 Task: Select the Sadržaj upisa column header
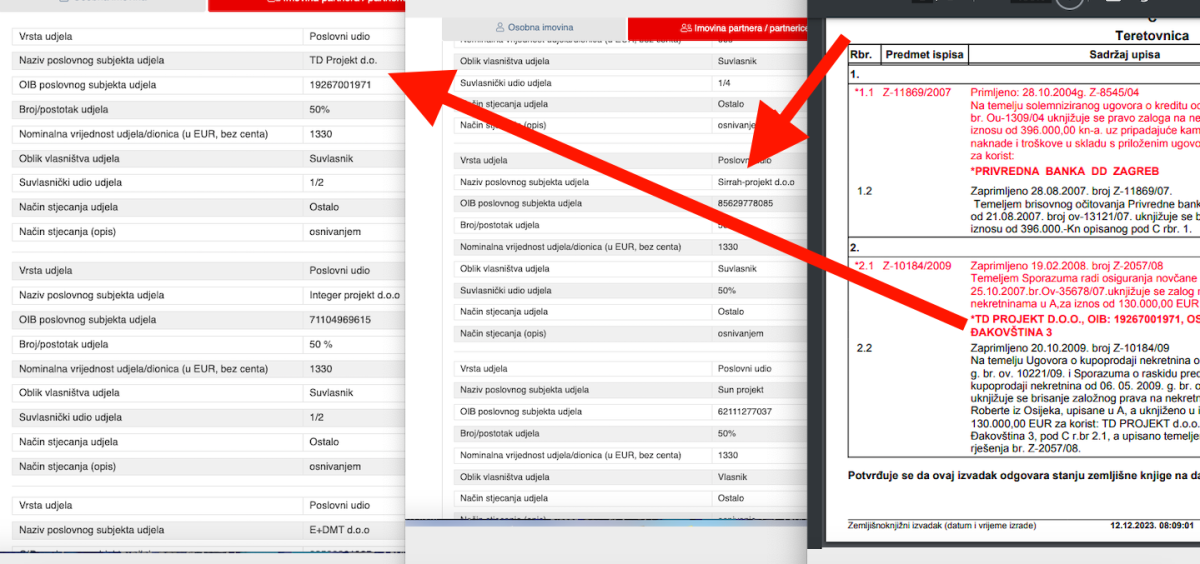click(1125, 54)
